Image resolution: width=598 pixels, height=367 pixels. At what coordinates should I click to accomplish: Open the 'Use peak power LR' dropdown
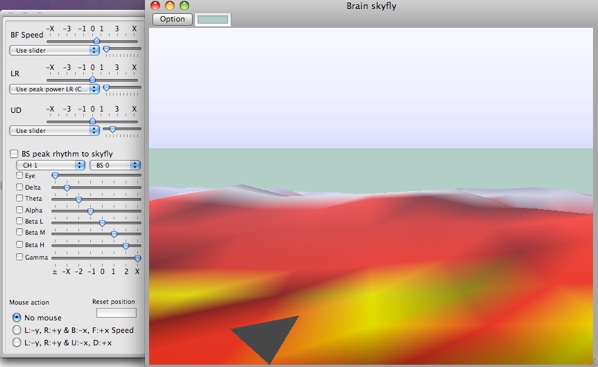(54, 89)
